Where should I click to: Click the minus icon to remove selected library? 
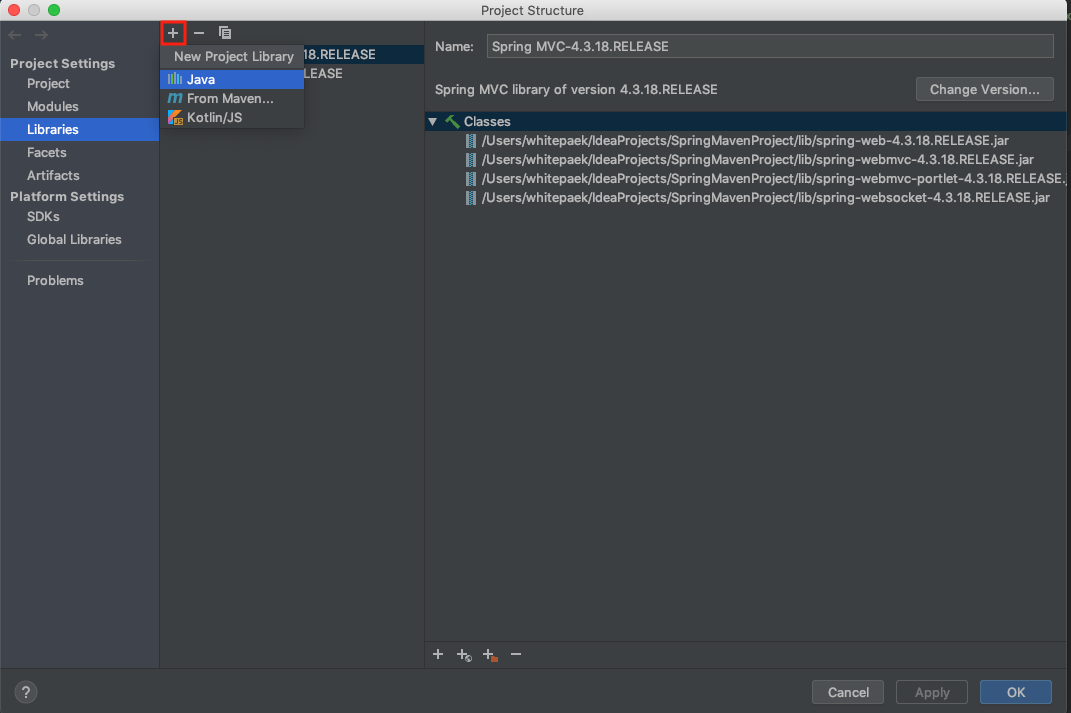point(199,33)
